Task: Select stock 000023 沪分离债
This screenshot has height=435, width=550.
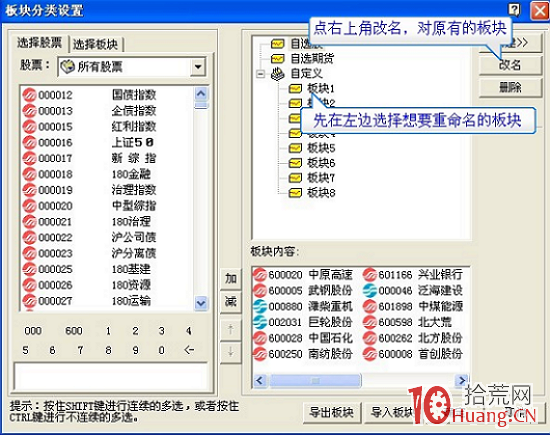Action: coord(89,253)
